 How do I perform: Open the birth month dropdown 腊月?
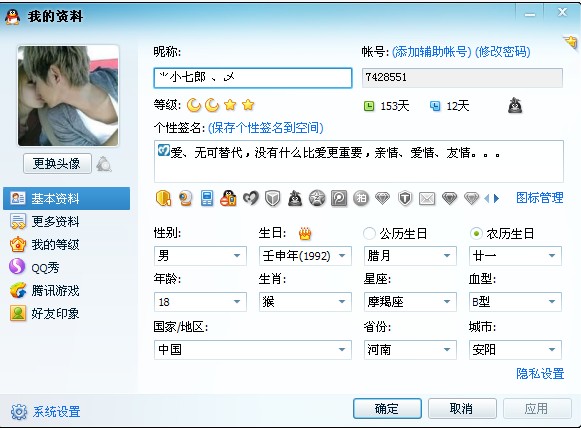410,256
